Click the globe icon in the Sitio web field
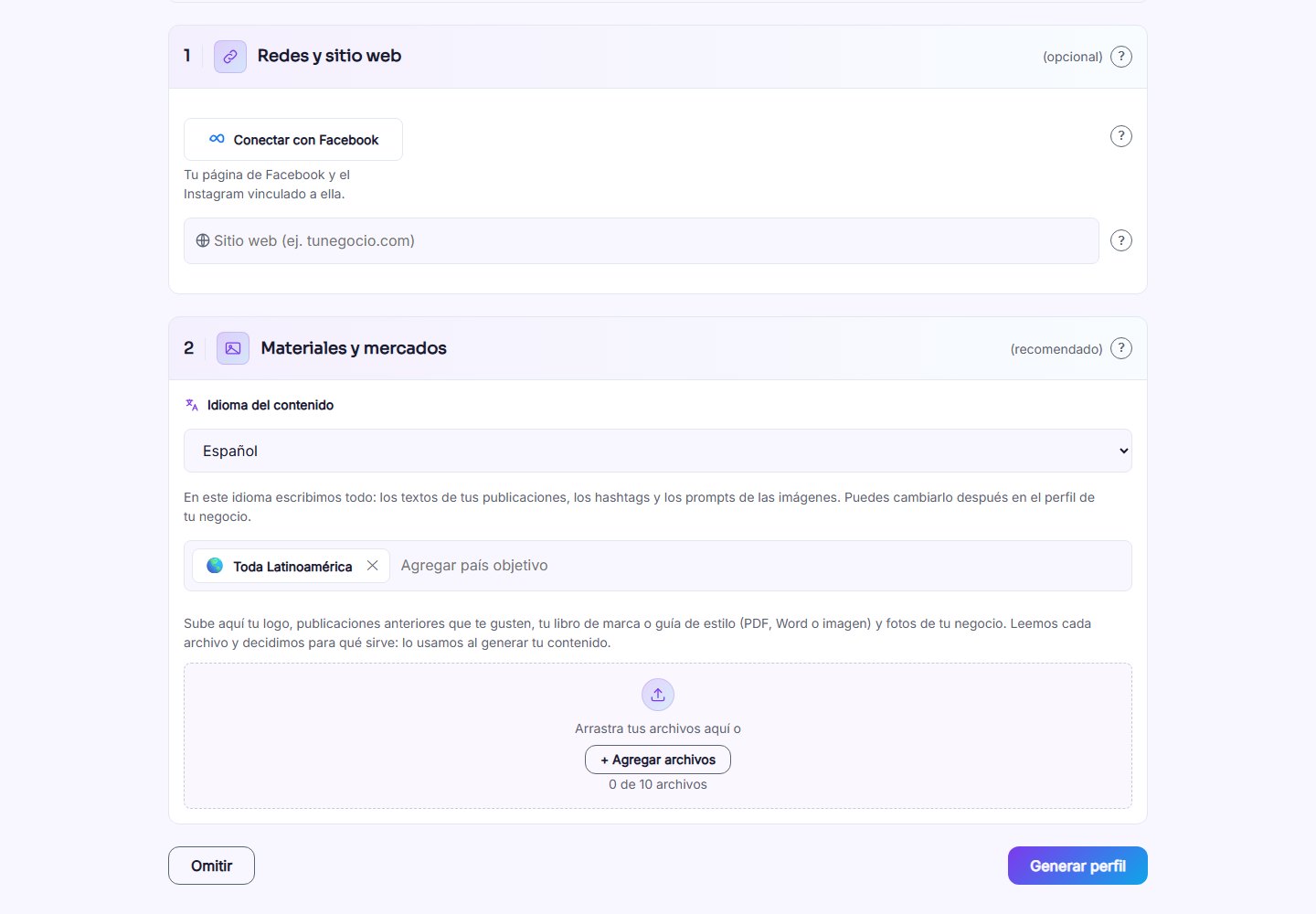The height and width of the screenshot is (914, 1316). pos(203,240)
